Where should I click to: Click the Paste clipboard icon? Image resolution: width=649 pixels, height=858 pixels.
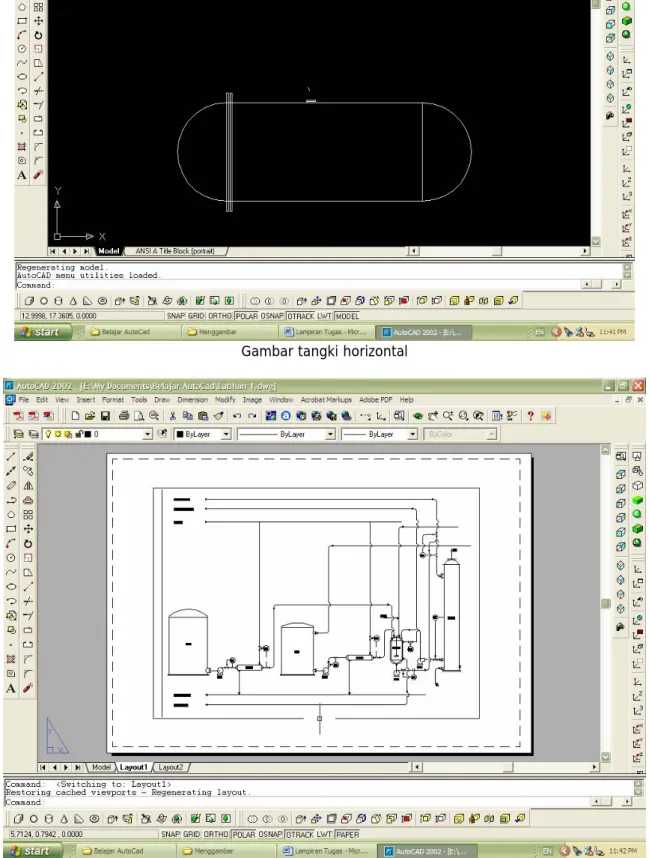[203, 416]
